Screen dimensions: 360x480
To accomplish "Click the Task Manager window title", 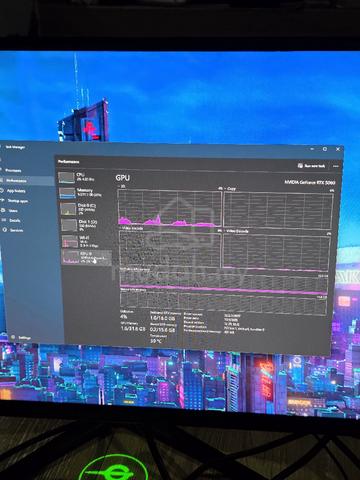I will point(15,147).
